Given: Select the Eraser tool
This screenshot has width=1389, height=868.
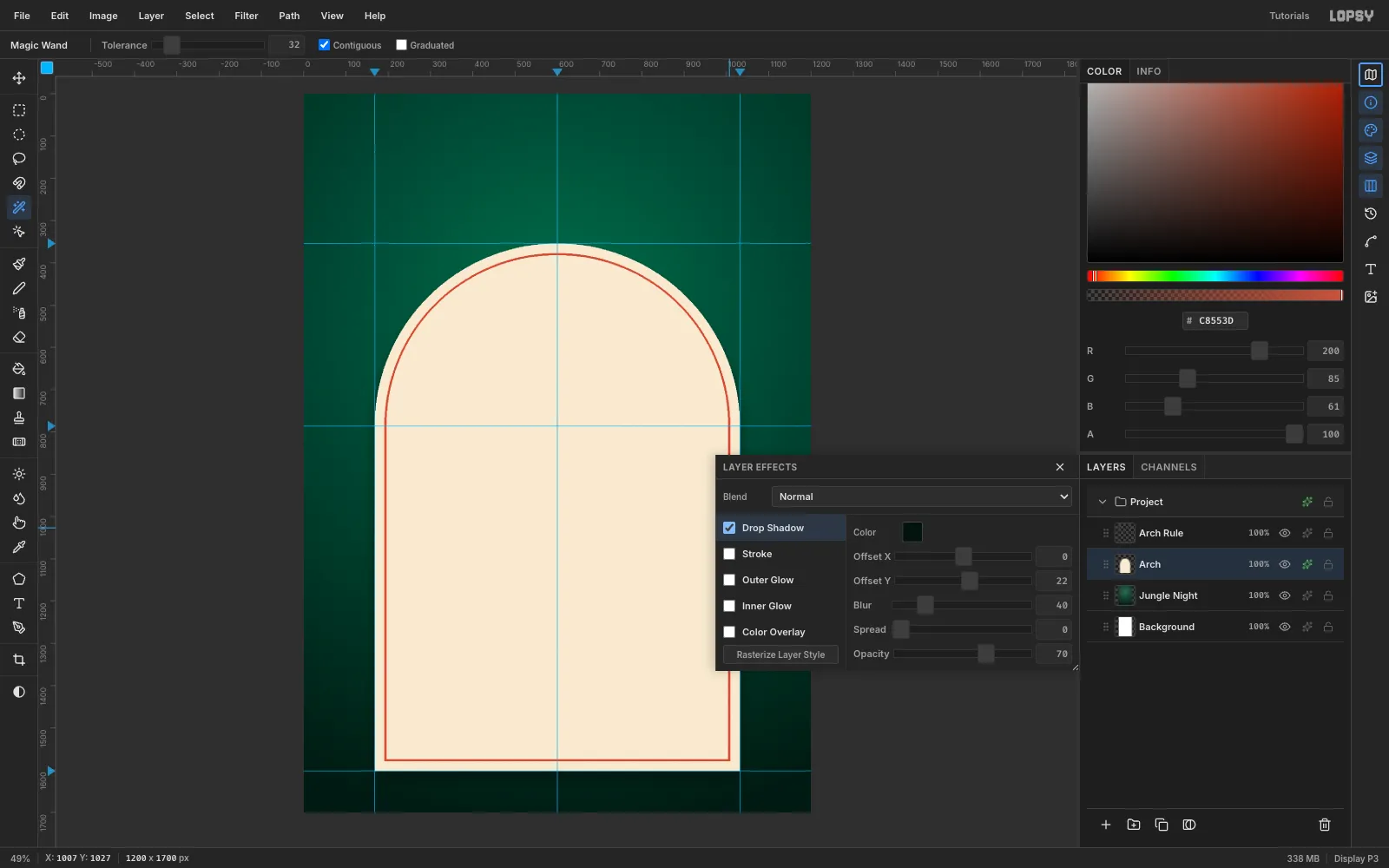Looking at the screenshot, I should tap(19, 337).
